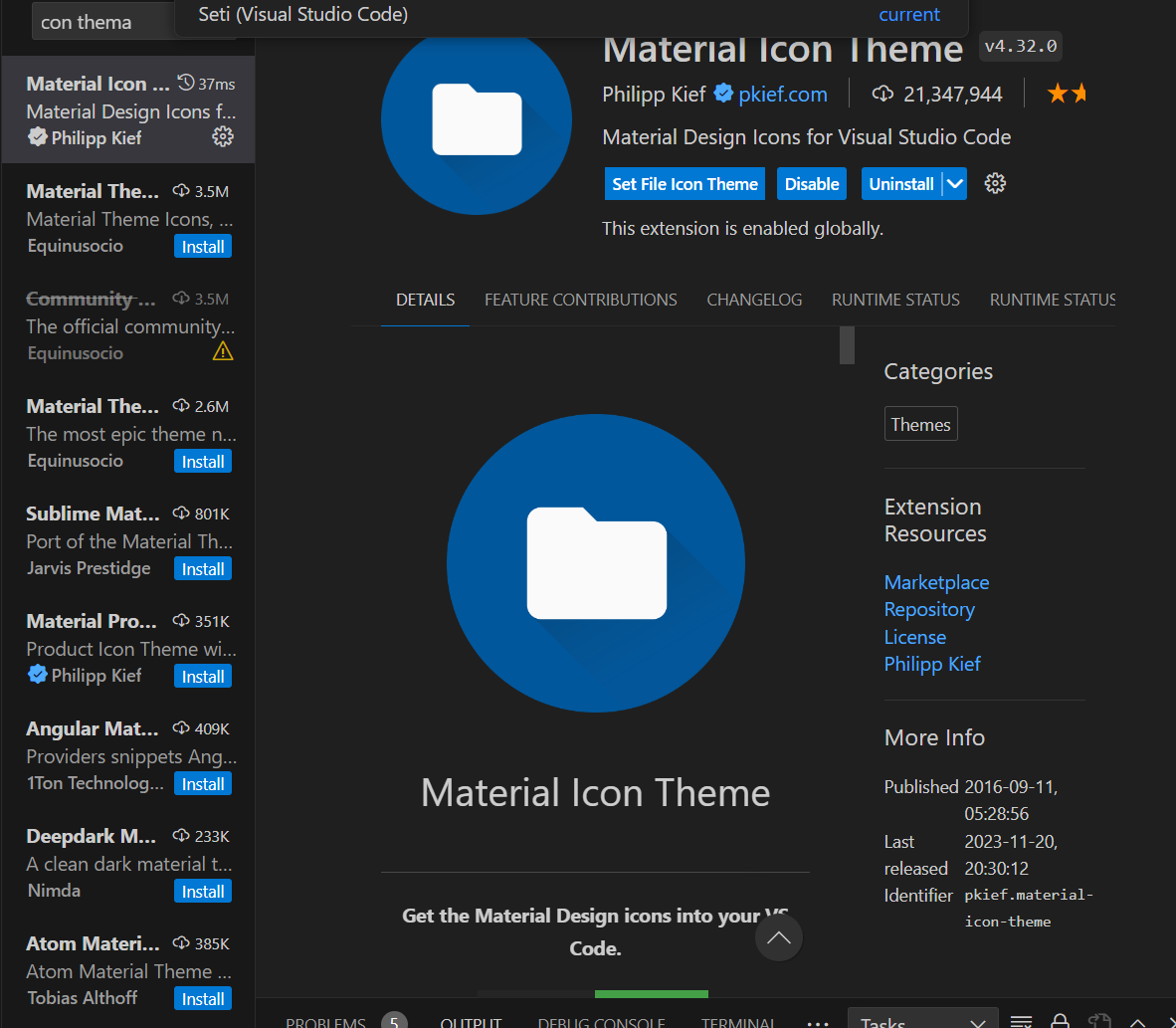Viewport: 1176px width, 1028px height.
Task: Click the README vertical scrollbar thumb
Action: 847,345
